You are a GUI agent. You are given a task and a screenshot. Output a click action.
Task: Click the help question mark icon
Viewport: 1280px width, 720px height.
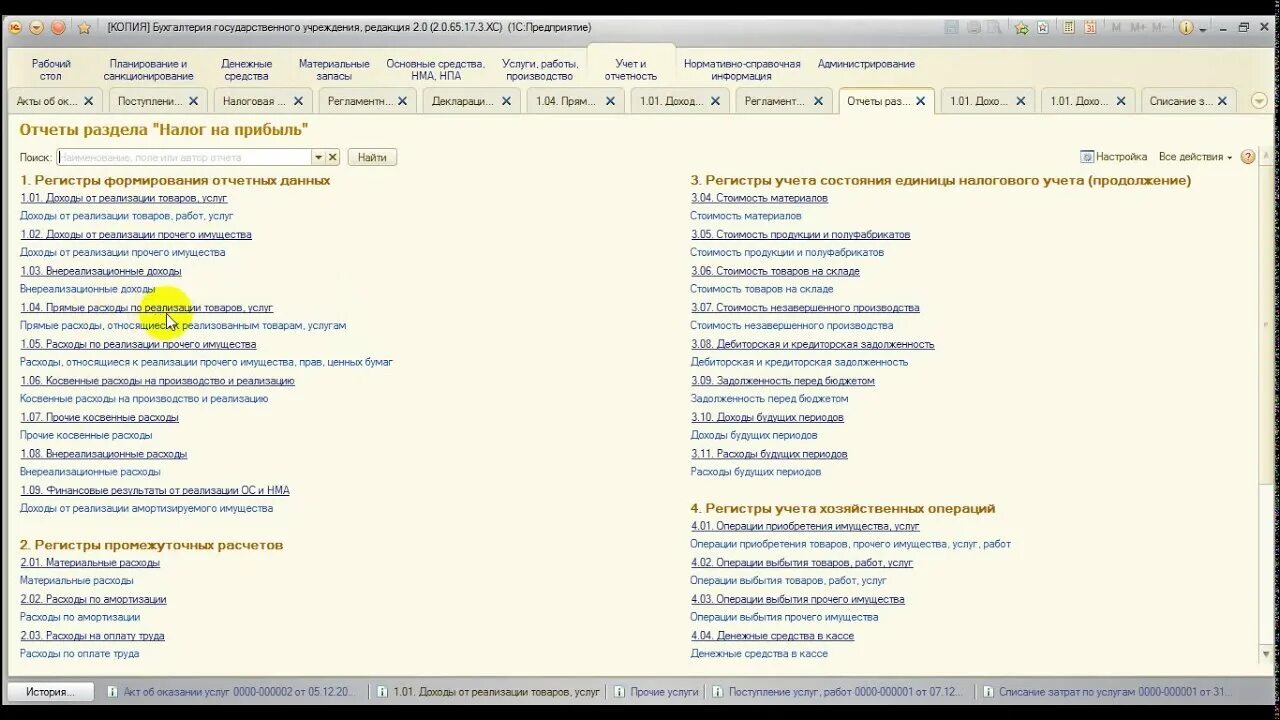(x=1248, y=157)
